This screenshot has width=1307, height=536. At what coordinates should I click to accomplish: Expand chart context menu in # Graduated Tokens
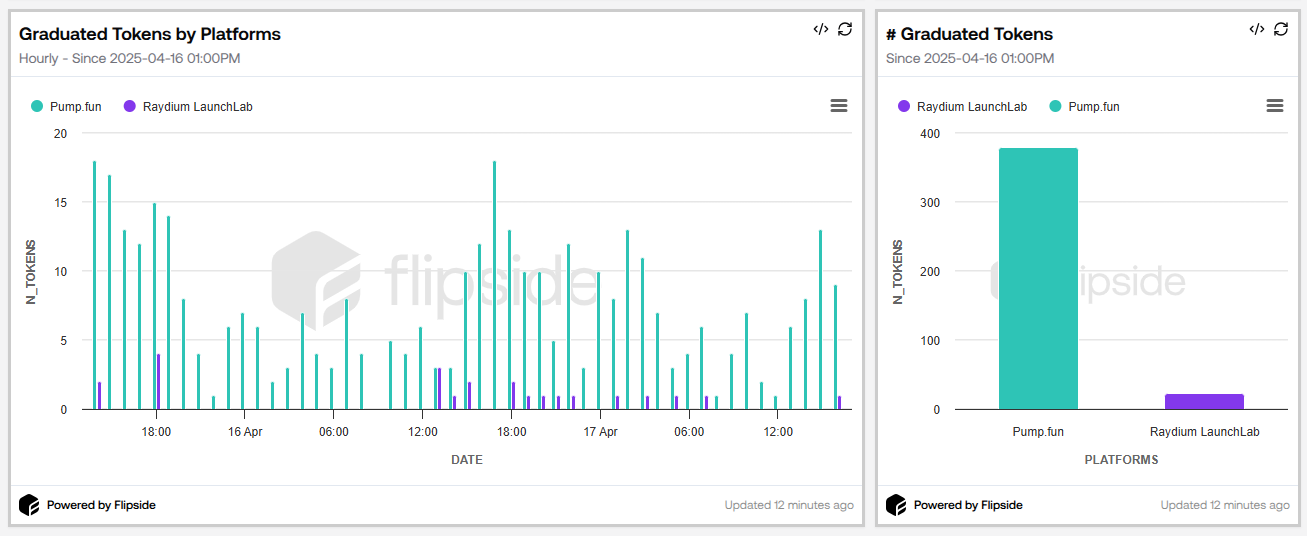1275,106
